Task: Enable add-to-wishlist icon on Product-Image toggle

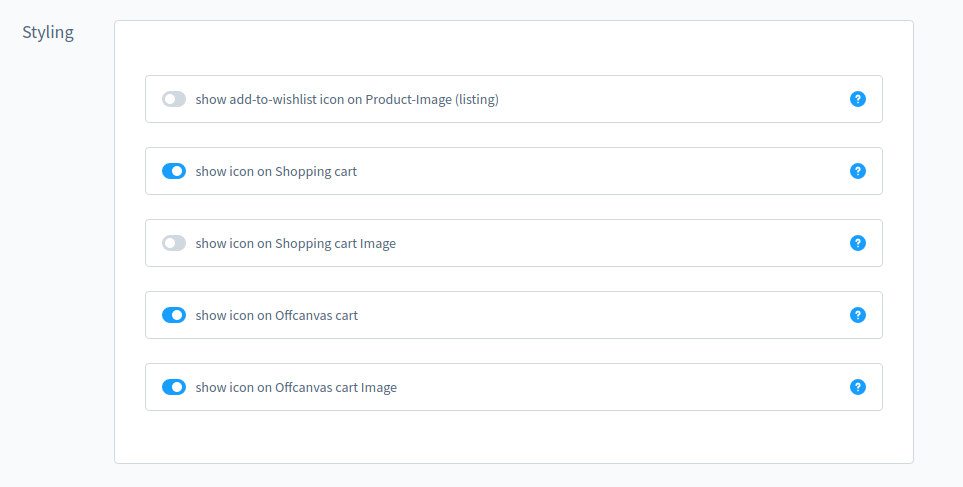Action: point(174,99)
